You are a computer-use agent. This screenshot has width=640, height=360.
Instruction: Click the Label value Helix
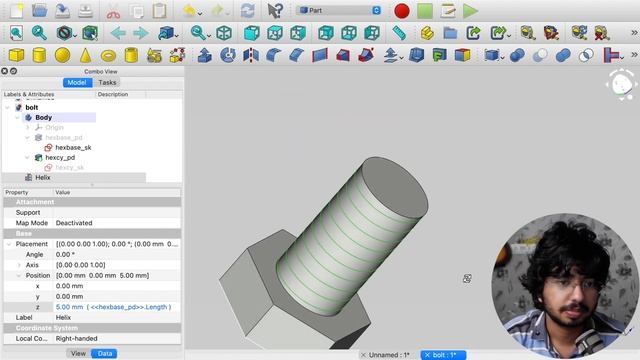tap(117, 317)
